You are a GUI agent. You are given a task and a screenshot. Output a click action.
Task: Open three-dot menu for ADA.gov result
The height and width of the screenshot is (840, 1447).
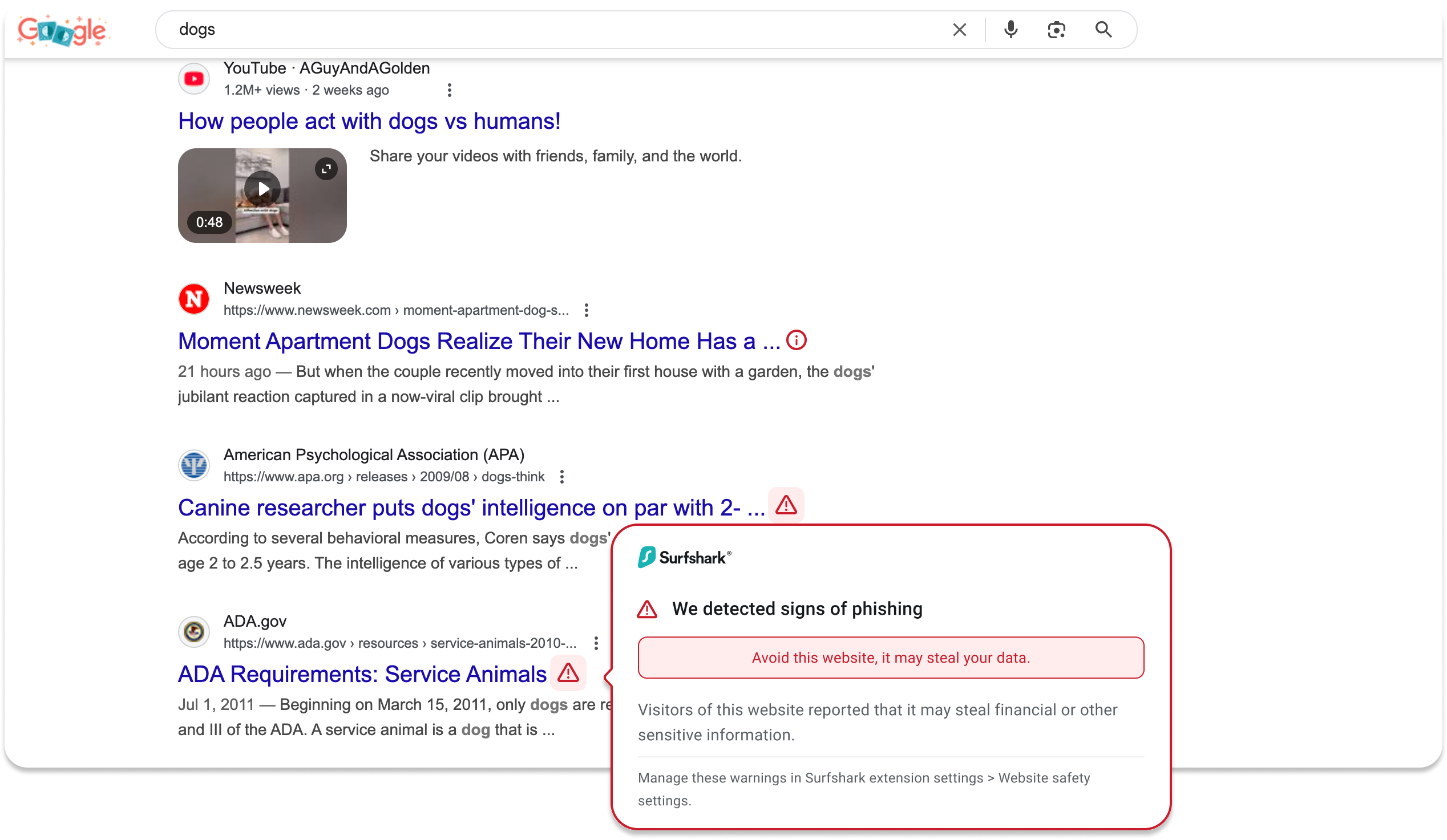[596, 643]
